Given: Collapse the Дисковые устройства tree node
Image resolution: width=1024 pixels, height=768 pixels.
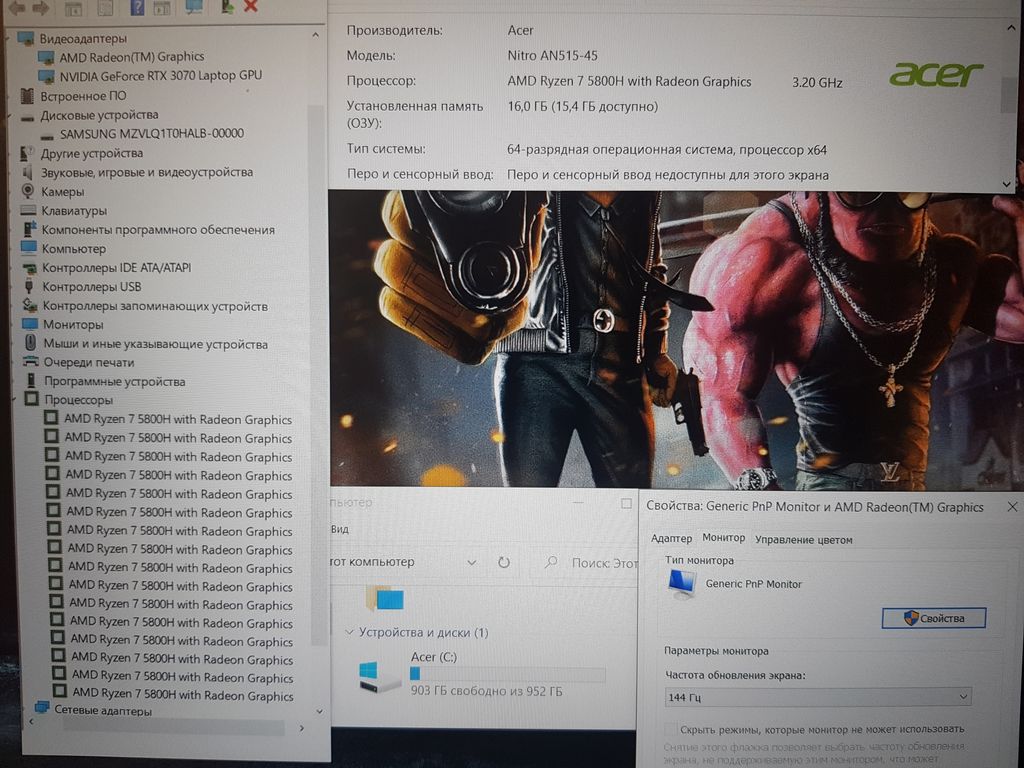Looking at the screenshot, I should 11,116.
